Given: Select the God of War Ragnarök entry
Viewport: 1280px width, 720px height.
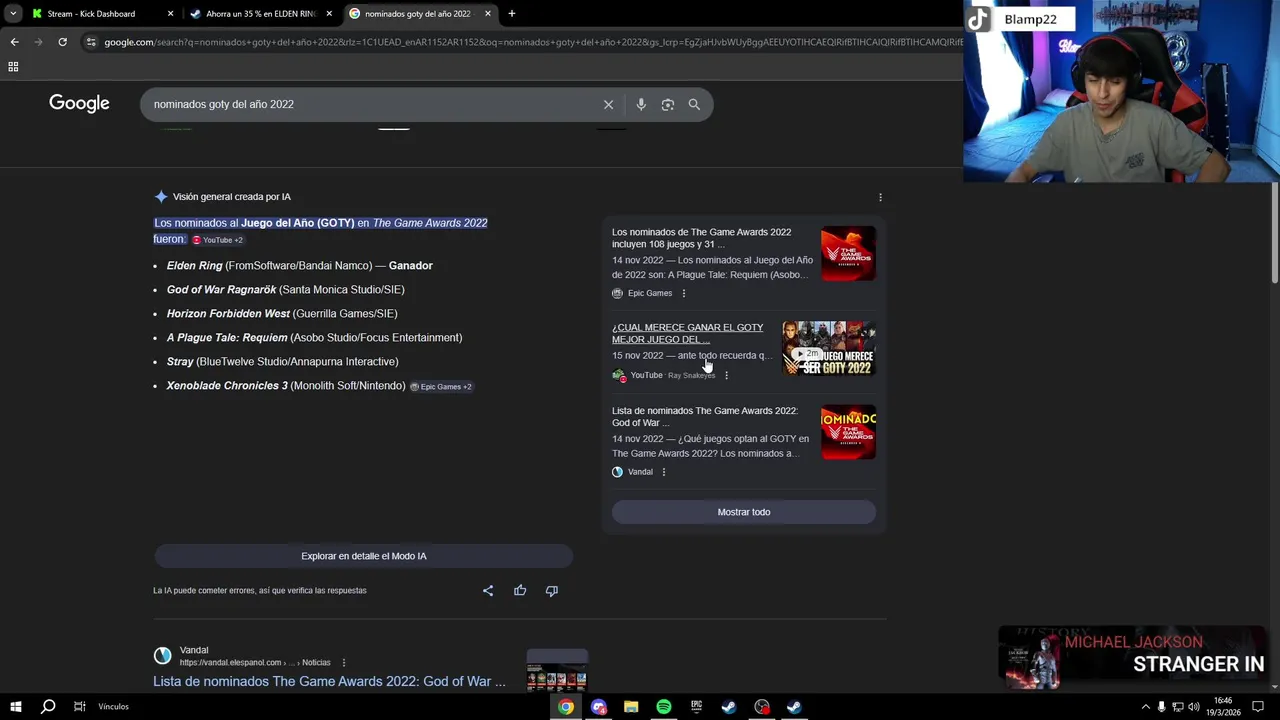Looking at the screenshot, I should (285, 289).
